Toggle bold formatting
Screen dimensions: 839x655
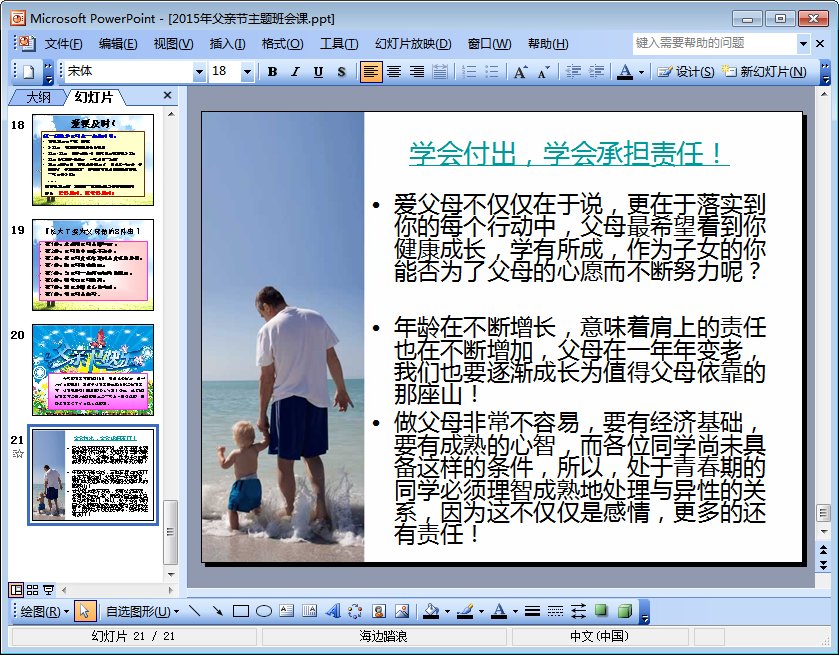click(272, 72)
